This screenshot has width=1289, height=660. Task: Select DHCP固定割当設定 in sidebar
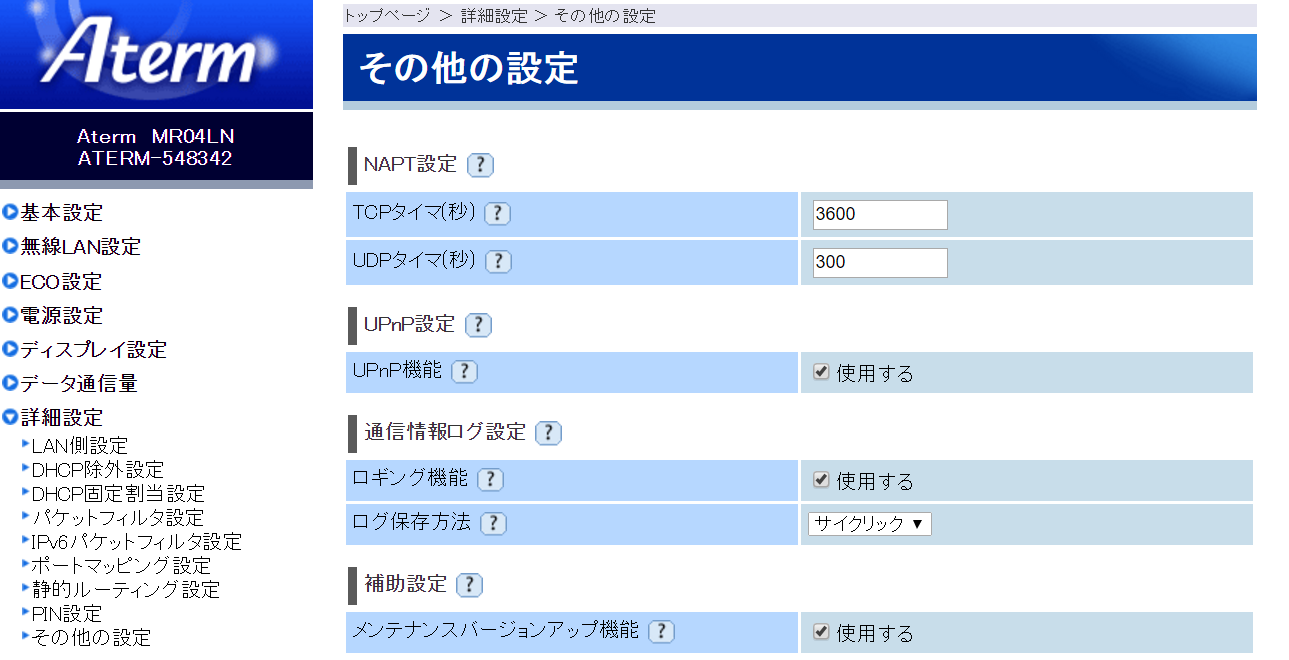[x=118, y=493]
